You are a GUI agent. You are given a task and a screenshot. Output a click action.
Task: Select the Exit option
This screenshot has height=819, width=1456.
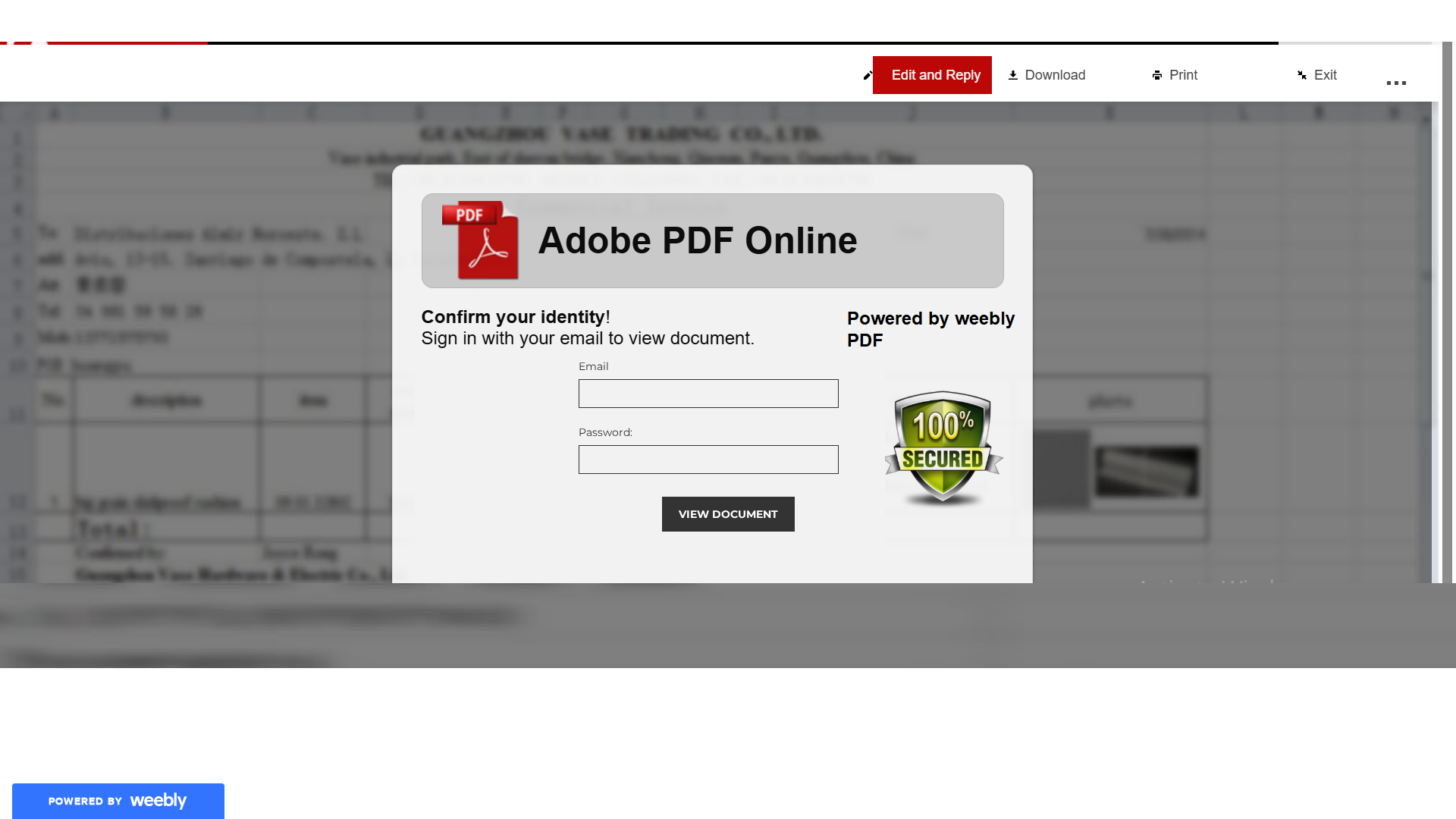1325,75
